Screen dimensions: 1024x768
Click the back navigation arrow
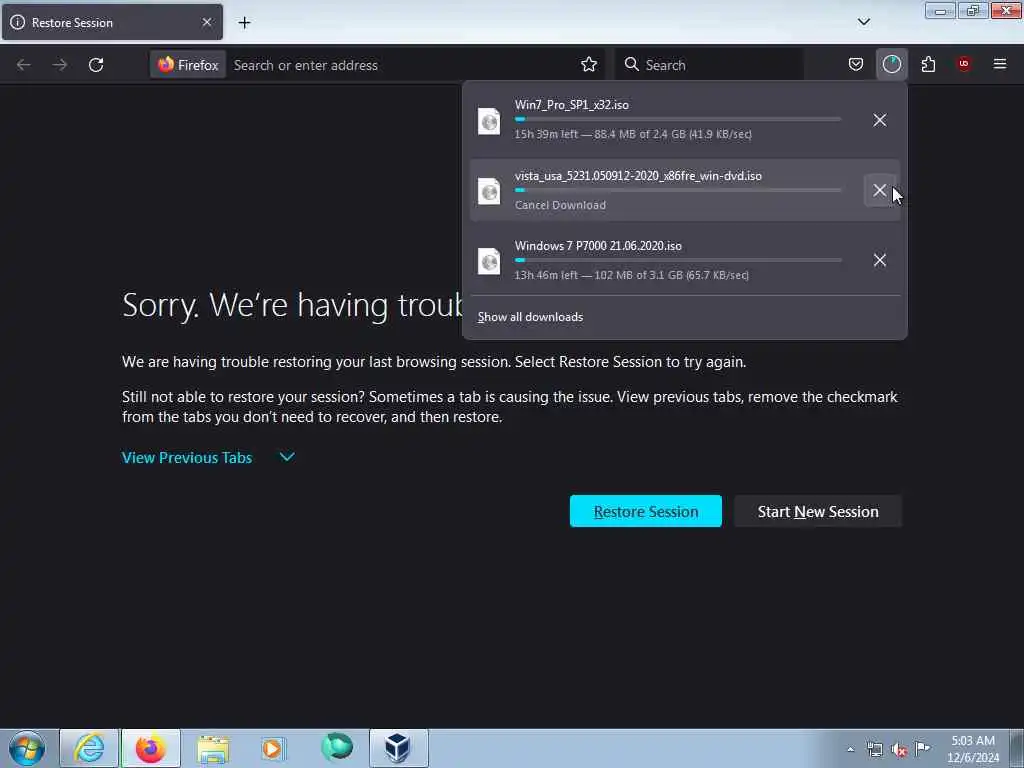[x=24, y=65]
